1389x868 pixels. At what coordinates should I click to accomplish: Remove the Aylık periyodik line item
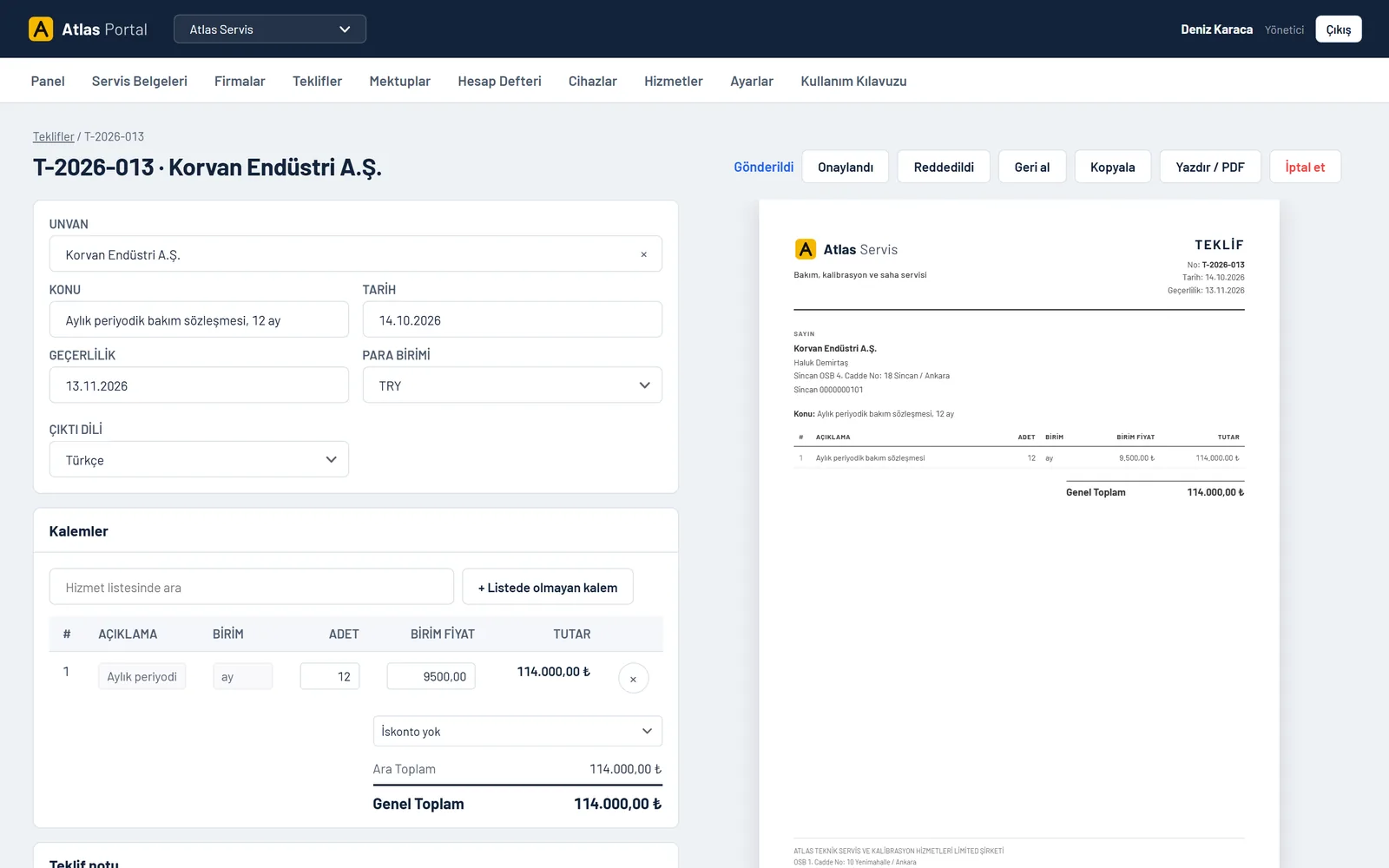click(x=633, y=678)
